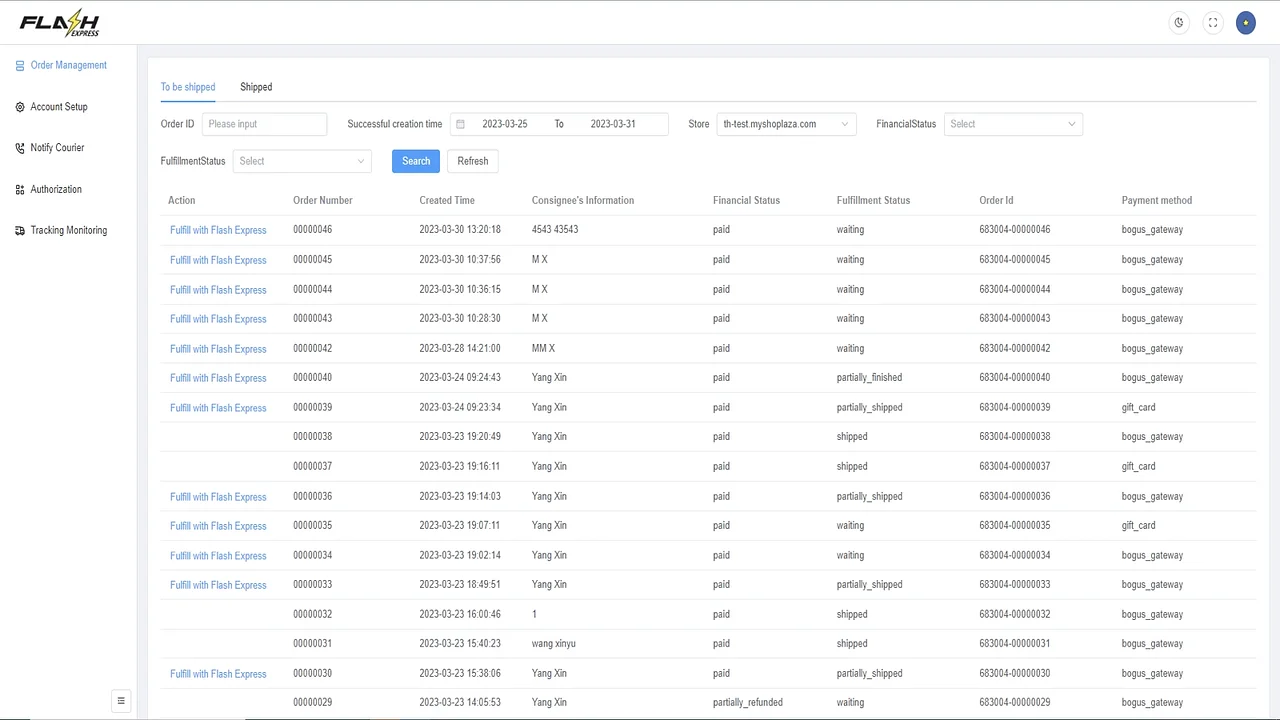This screenshot has width=1280, height=720.
Task: Expand the FulfillmentStatus dropdown
Action: click(301, 160)
